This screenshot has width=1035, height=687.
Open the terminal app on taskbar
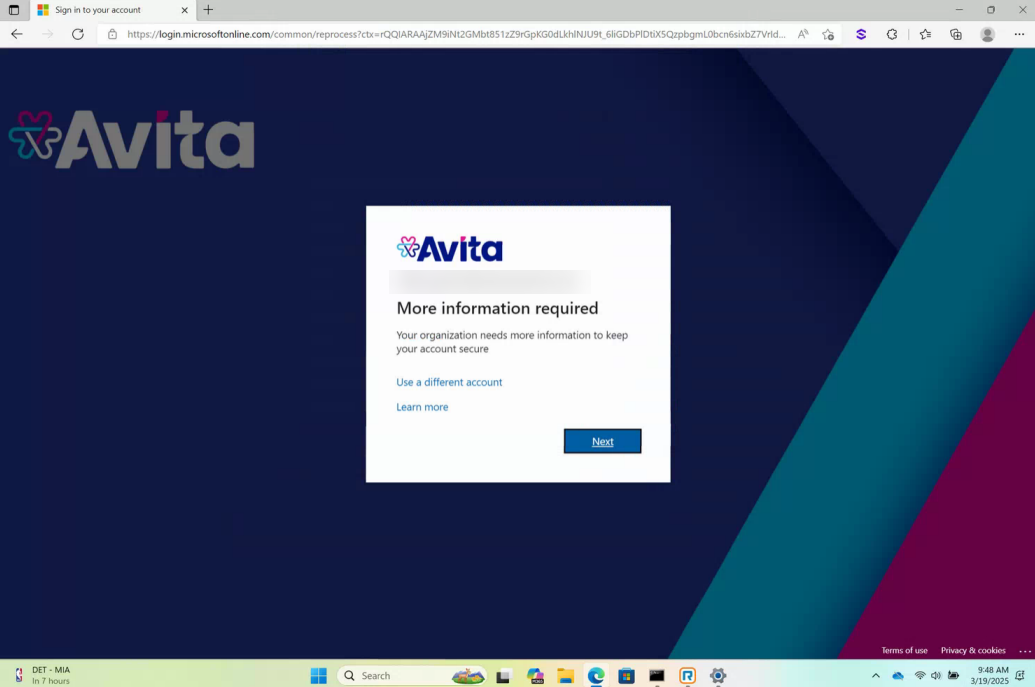coord(657,675)
